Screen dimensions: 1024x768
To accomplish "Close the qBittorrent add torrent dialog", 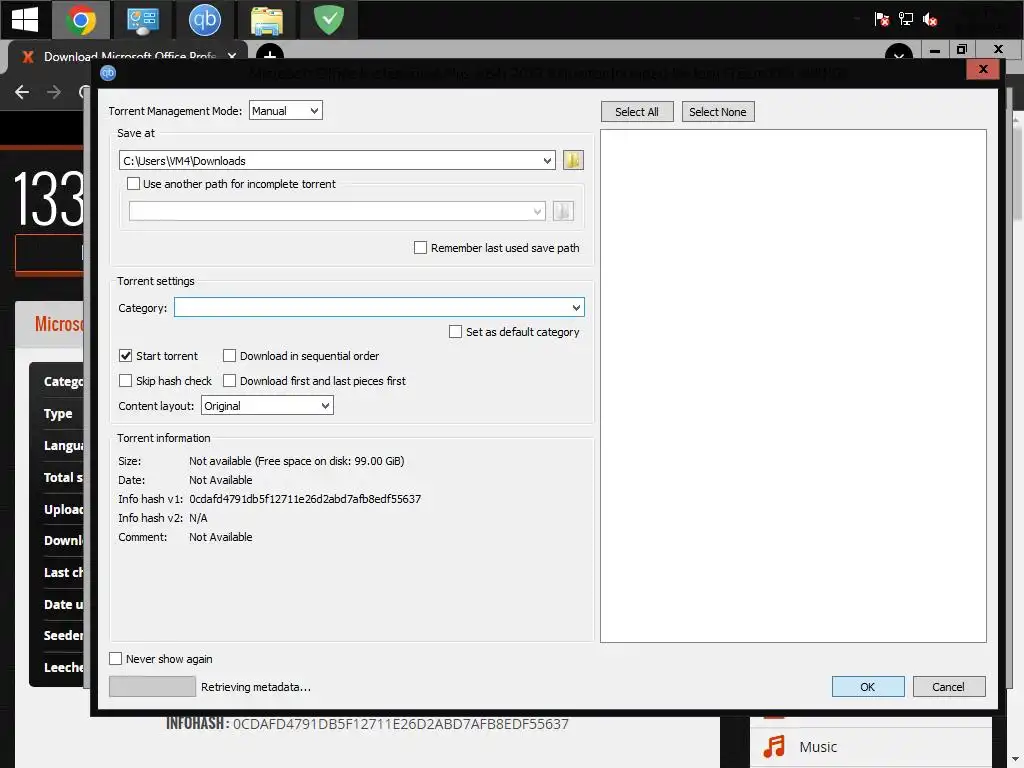I will pyautogui.click(x=983, y=69).
